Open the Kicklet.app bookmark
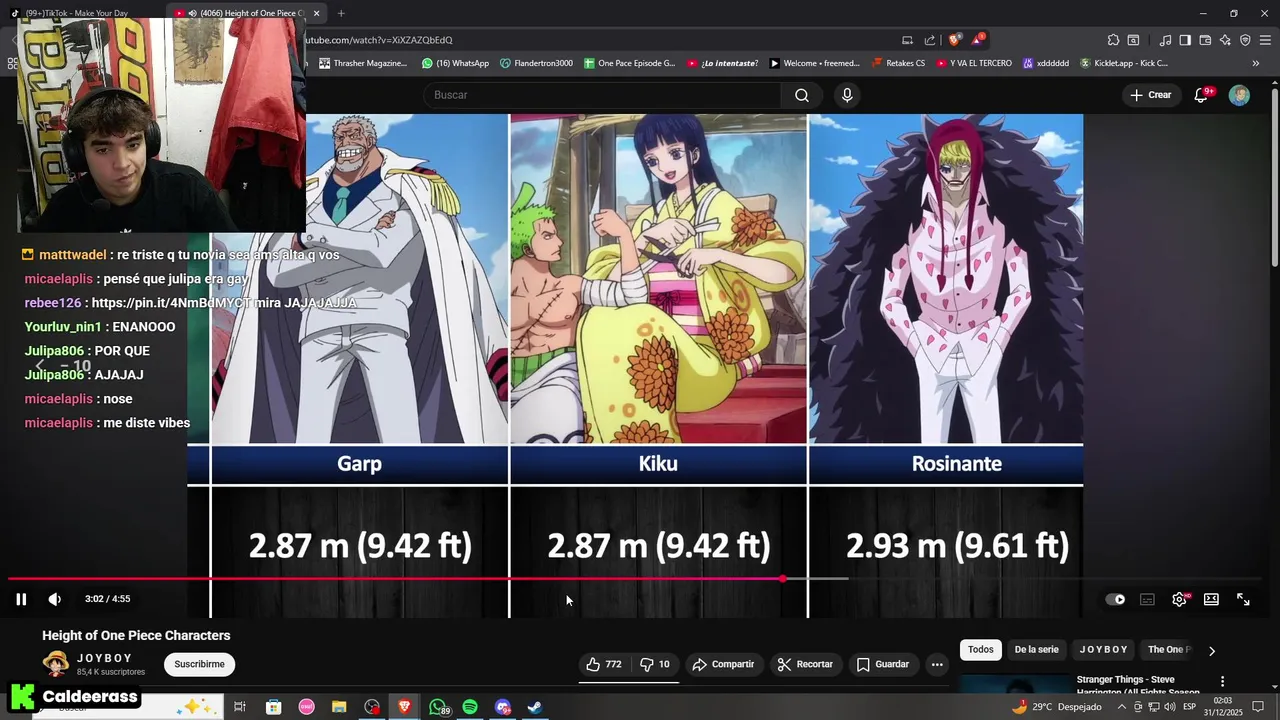Screen dimensions: 1280x720 (1123, 63)
